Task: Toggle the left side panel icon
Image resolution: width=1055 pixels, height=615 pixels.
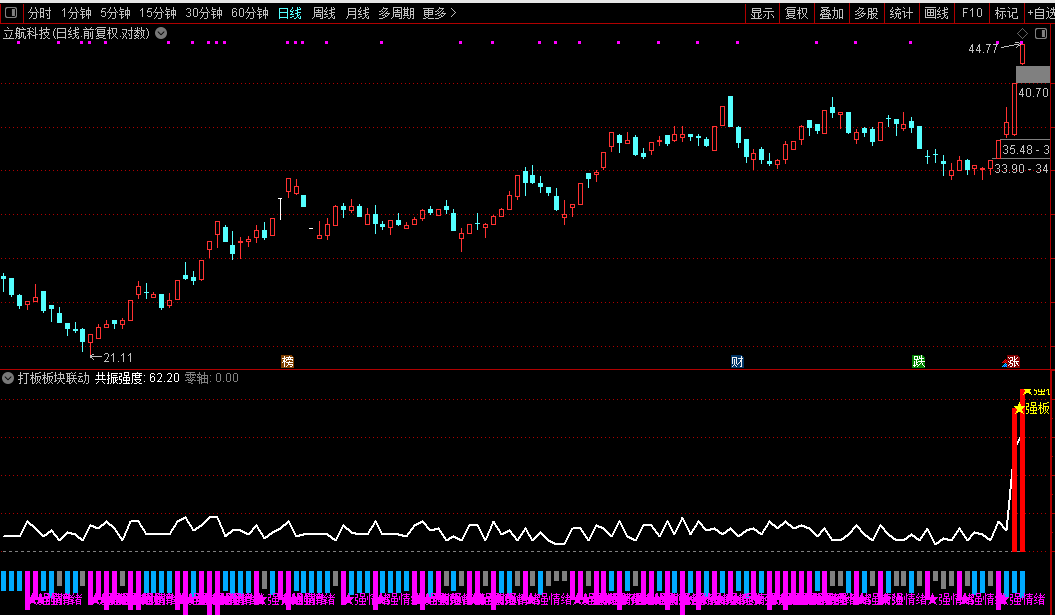Action: click(11, 12)
